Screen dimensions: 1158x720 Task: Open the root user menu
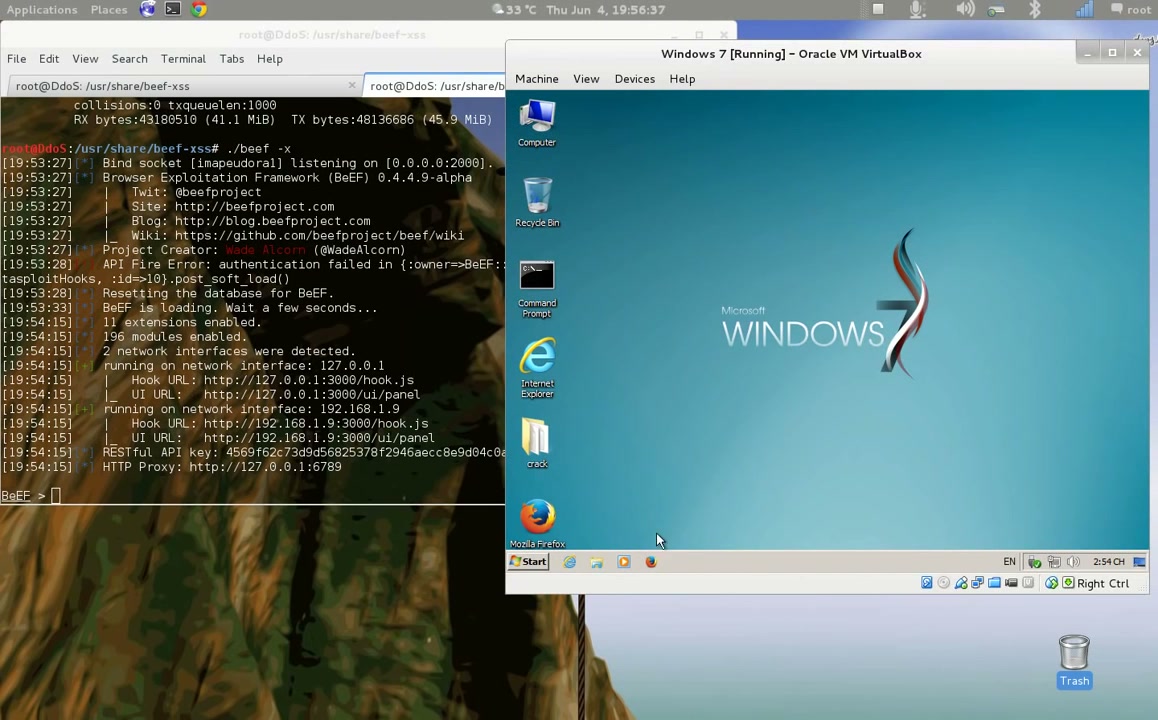coord(1131,10)
